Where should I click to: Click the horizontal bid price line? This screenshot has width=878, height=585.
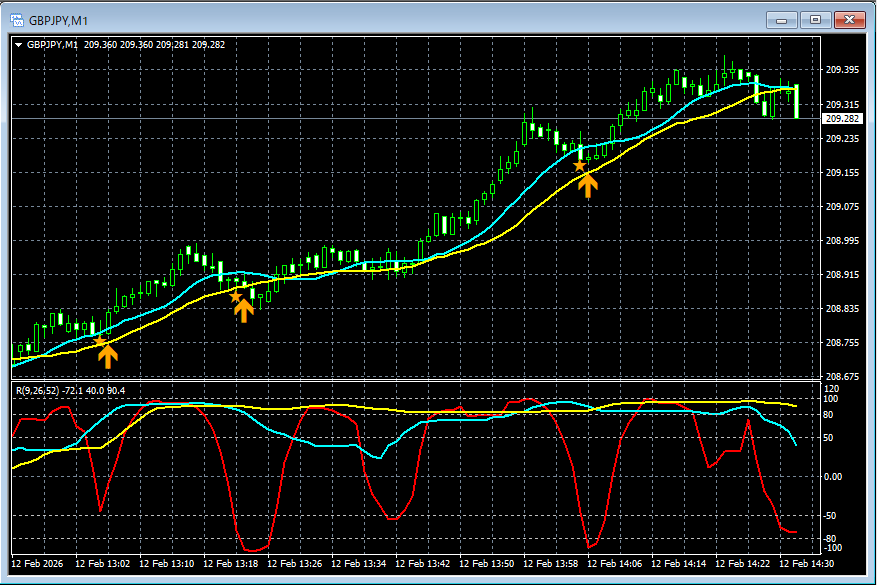click(x=415, y=119)
